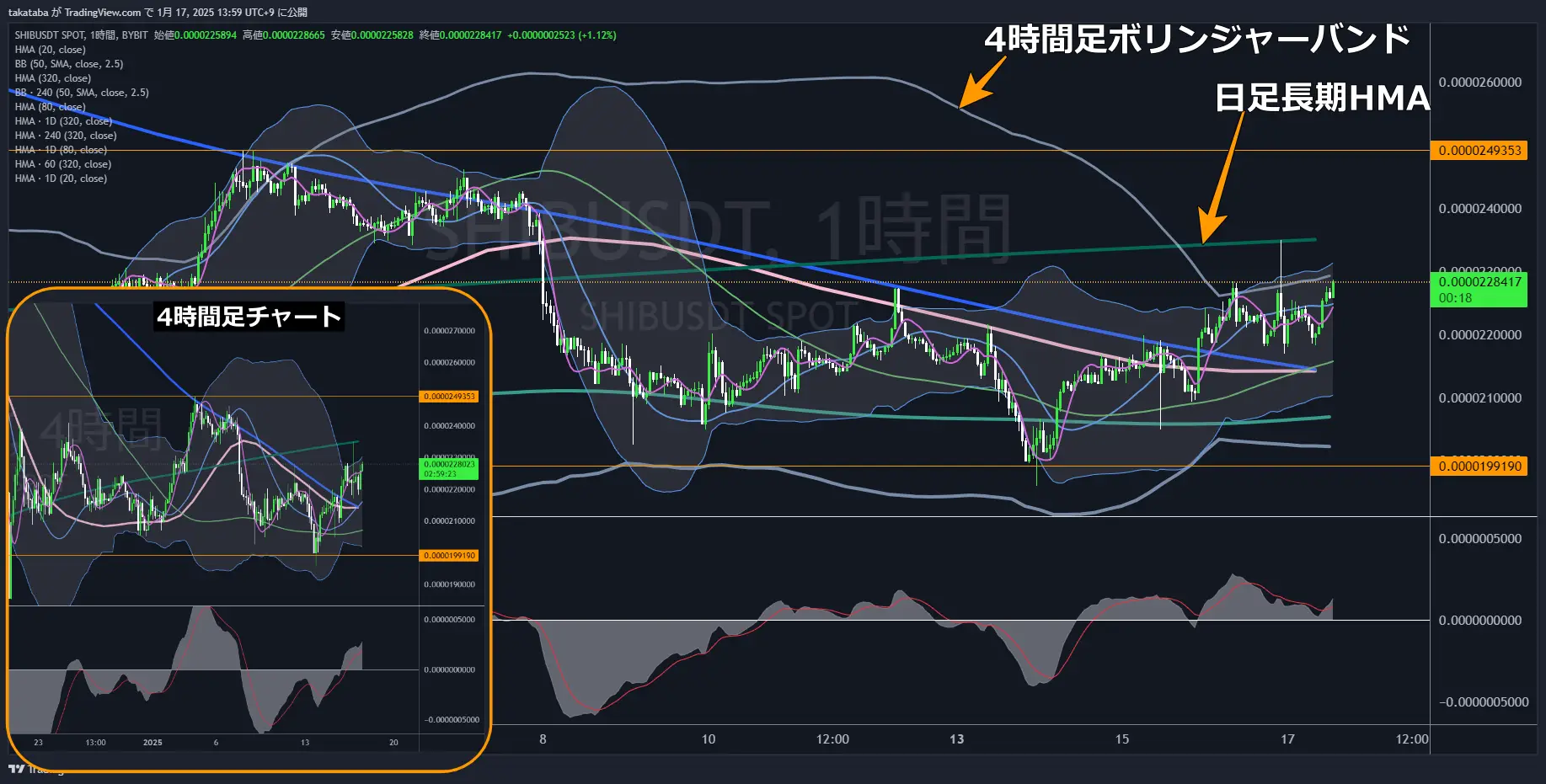Click the 2025 year label on inset time axis
The image size is (1546, 784).
[x=152, y=743]
